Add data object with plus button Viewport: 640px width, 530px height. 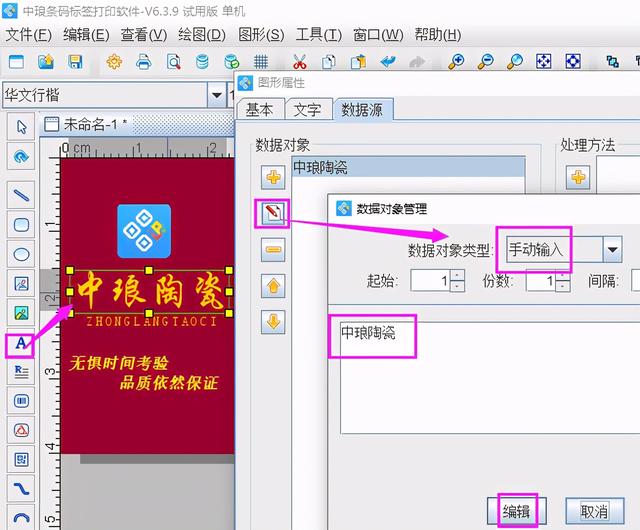click(273, 177)
